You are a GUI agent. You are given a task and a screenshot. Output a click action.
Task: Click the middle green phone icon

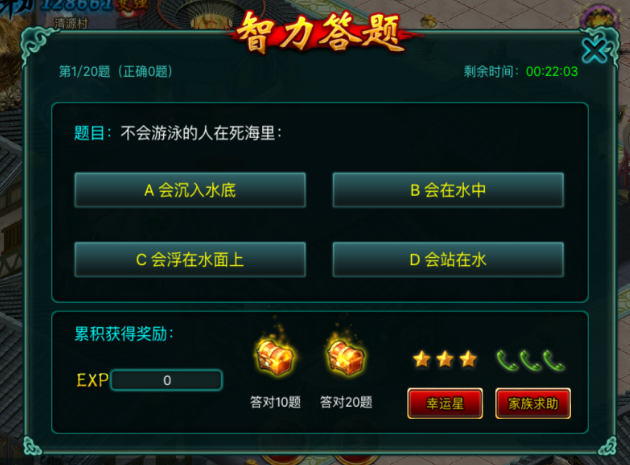click(x=530, y=361)
